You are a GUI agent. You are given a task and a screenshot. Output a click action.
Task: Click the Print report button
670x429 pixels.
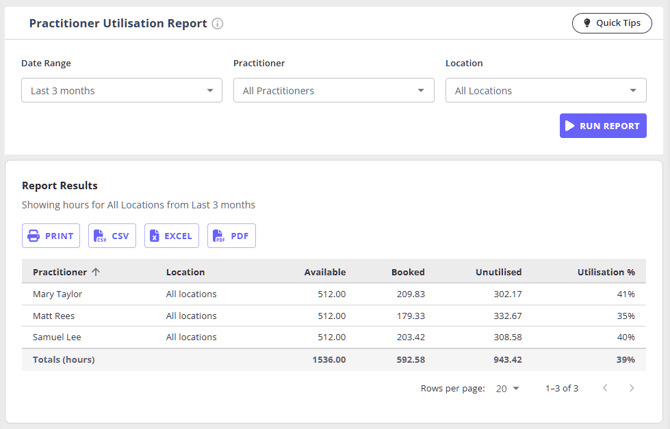(x=51, y=235)
